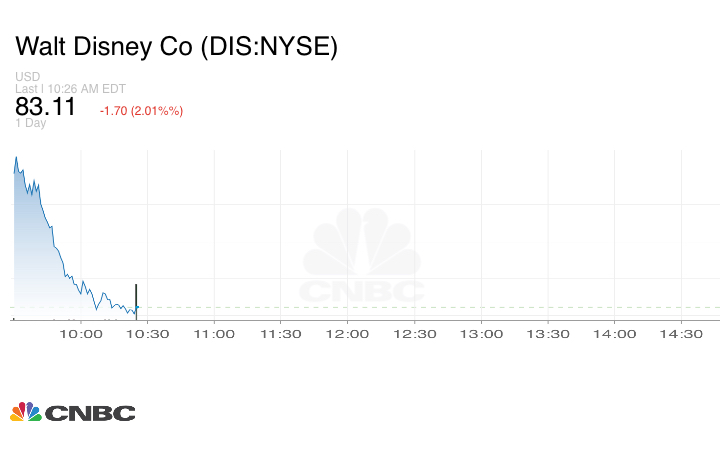
Task: Click the CNBC peacock logo icon
Action: 26,412
